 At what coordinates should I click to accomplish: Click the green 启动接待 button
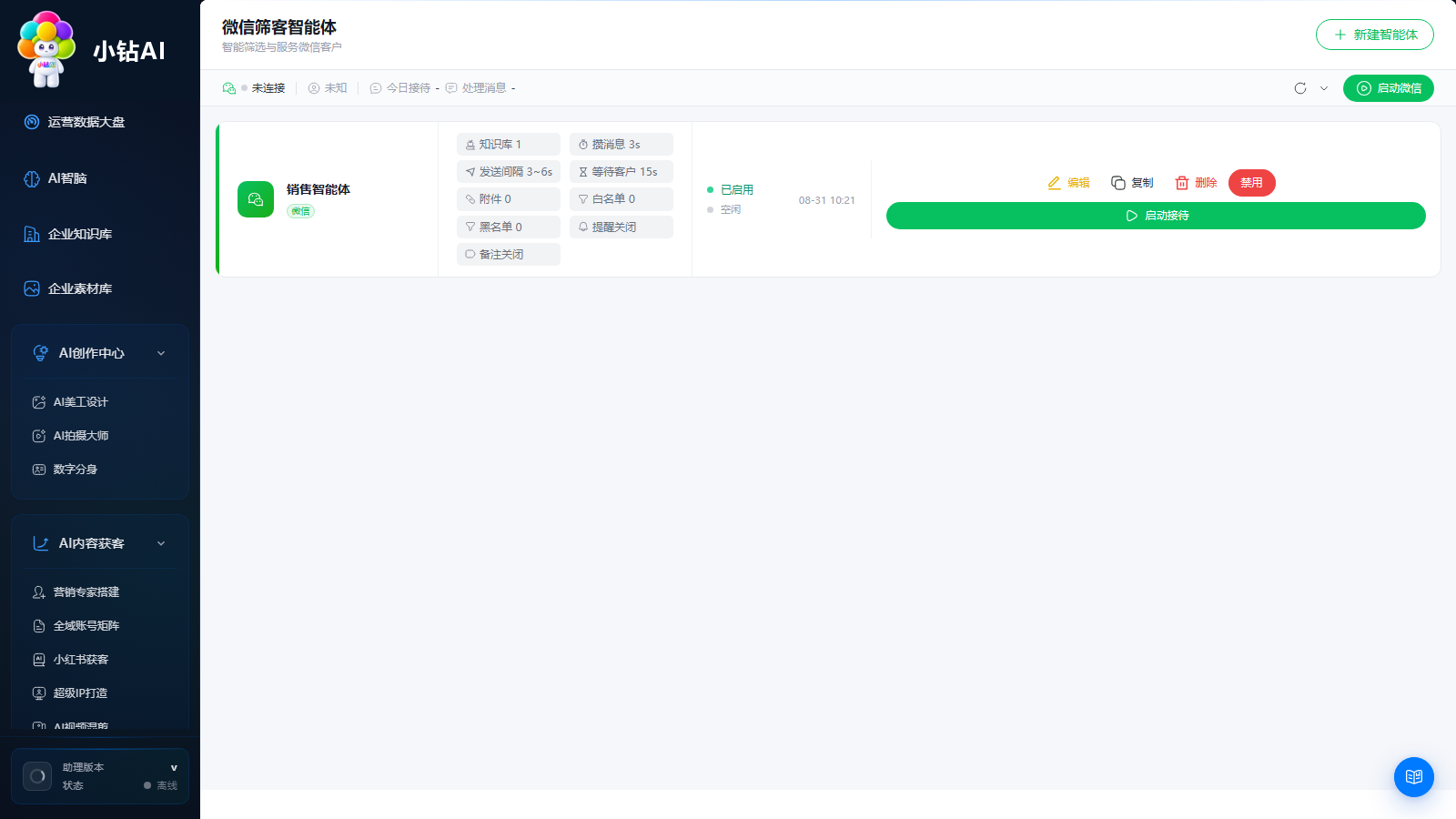point(1156,216)
